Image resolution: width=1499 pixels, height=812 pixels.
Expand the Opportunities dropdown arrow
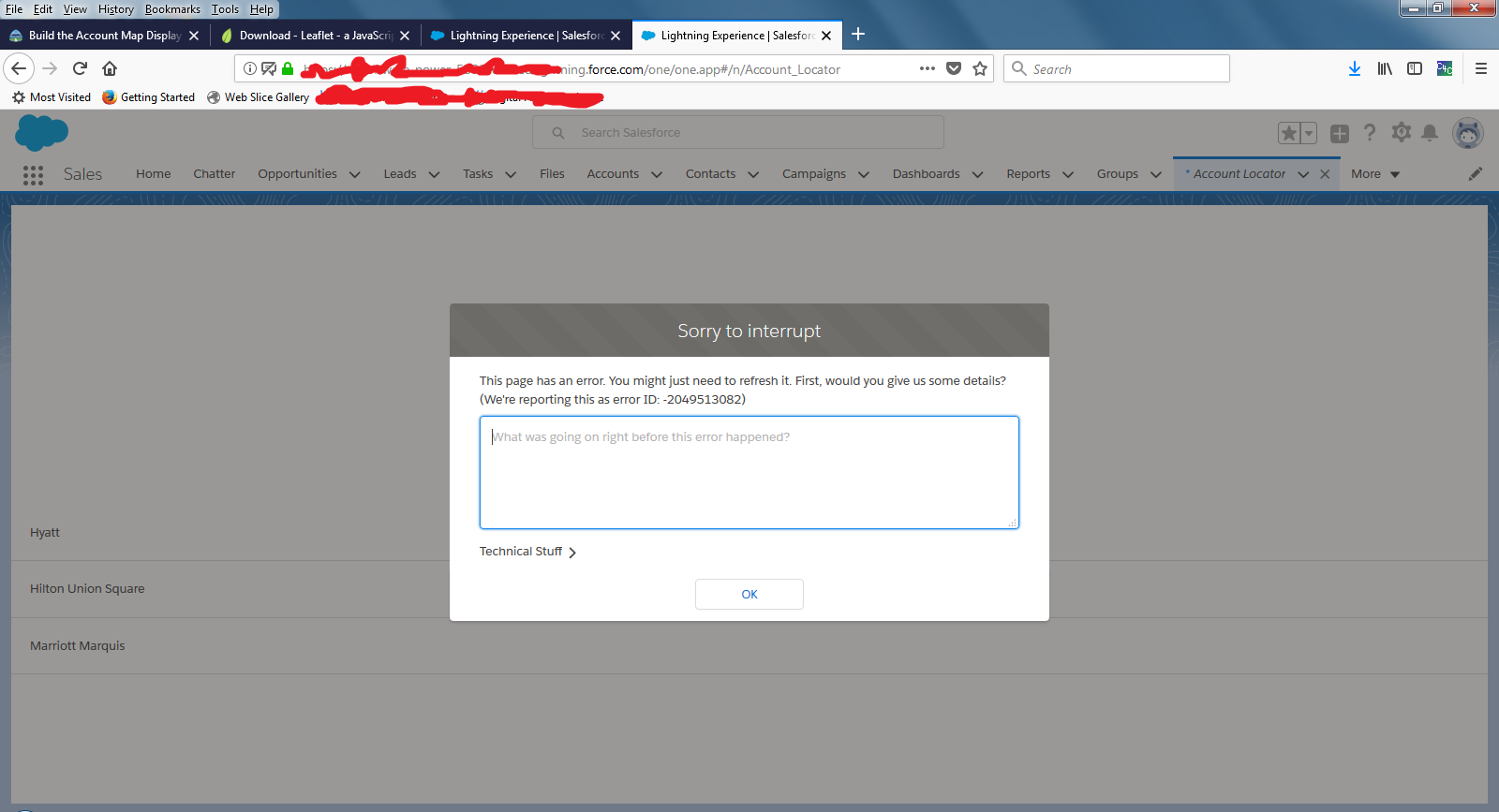(355, 174)
